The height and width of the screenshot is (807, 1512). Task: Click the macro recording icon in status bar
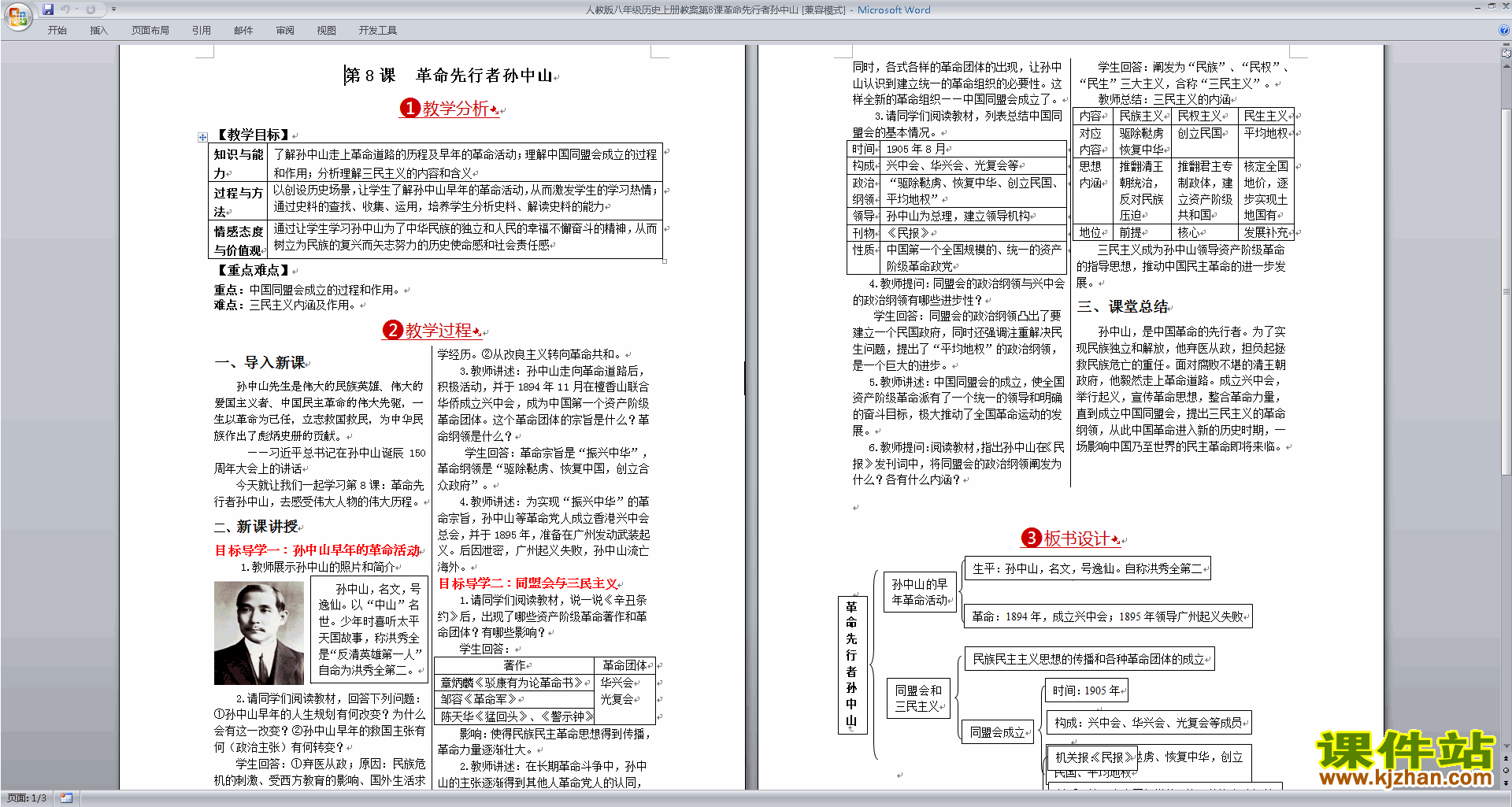coord(66,798)
